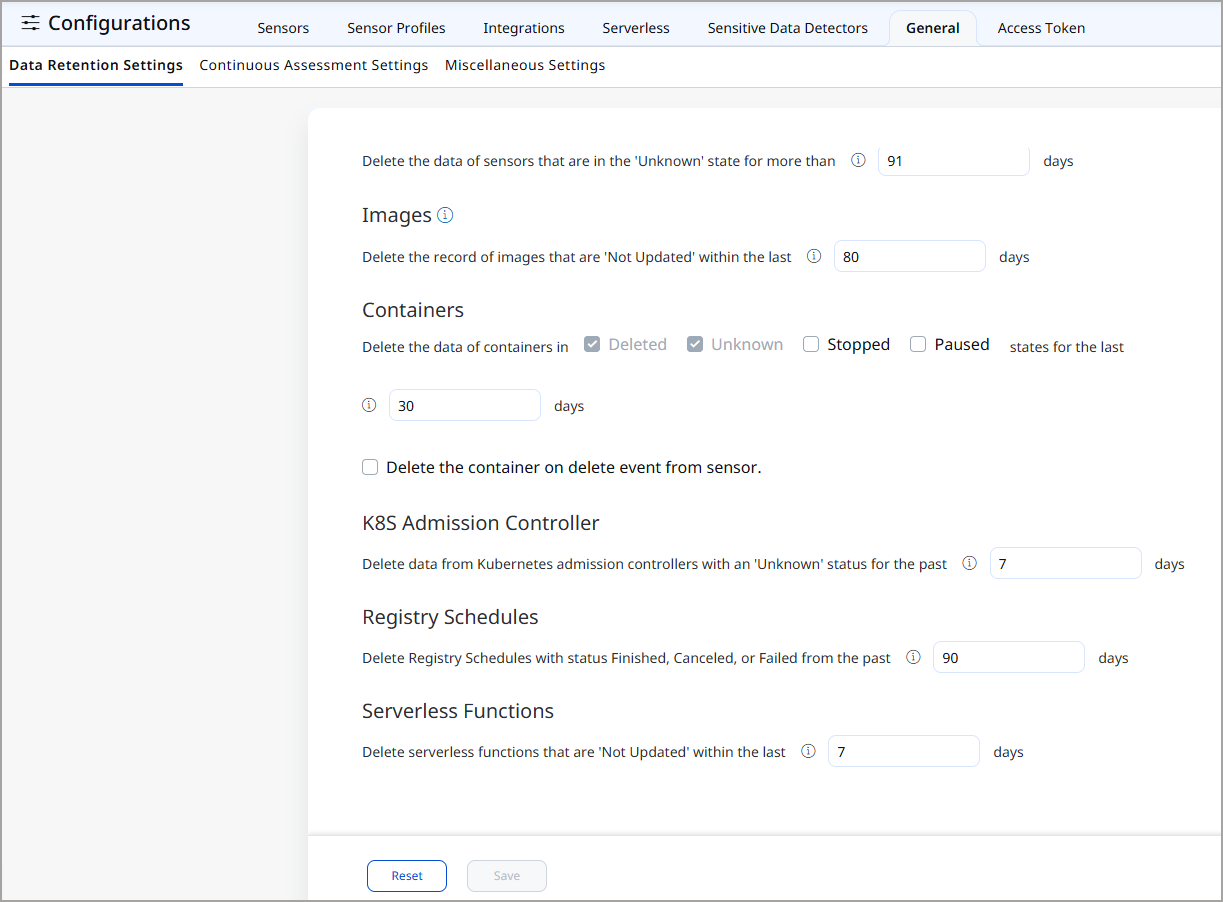Open Continuous Assessment Settings sub-tab
The image size is (1223, 902).
(314, 65)
